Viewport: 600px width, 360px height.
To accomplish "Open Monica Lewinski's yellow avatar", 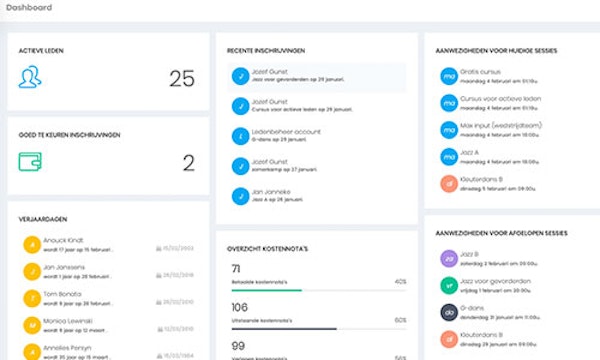I will point(32,325).
